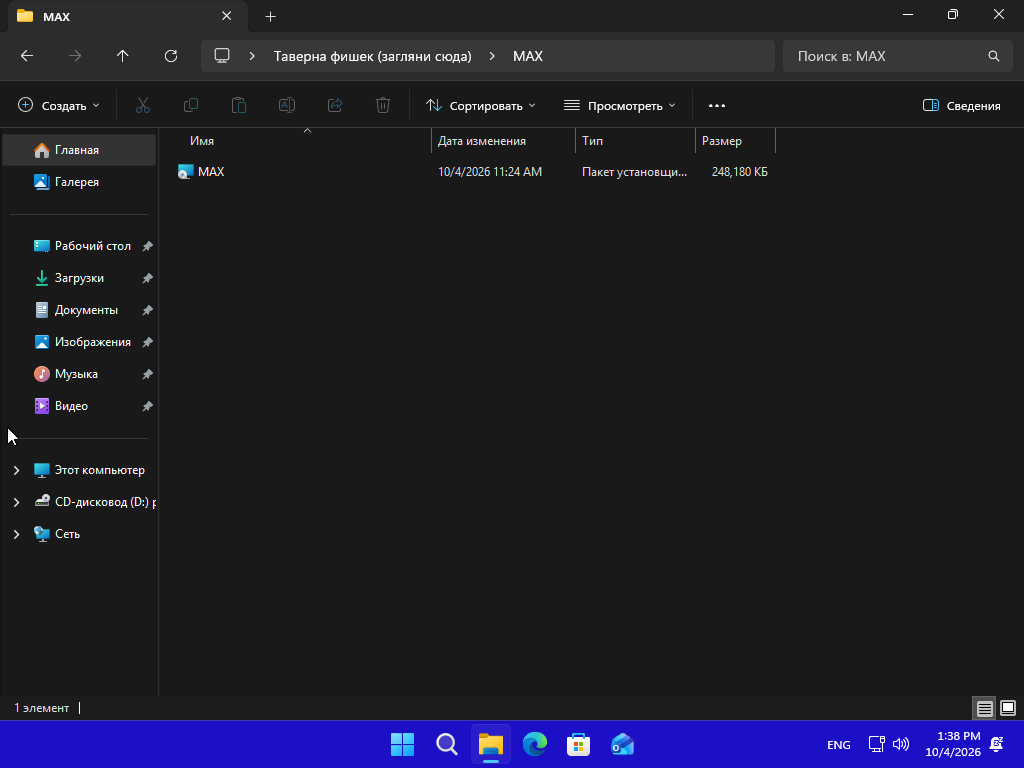
Task: Open Загрузки in the sidebar
Action: click(x=79, y=278)
